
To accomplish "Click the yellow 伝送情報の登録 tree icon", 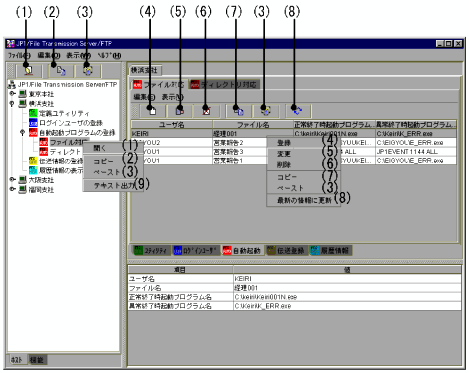I will 33,161.
